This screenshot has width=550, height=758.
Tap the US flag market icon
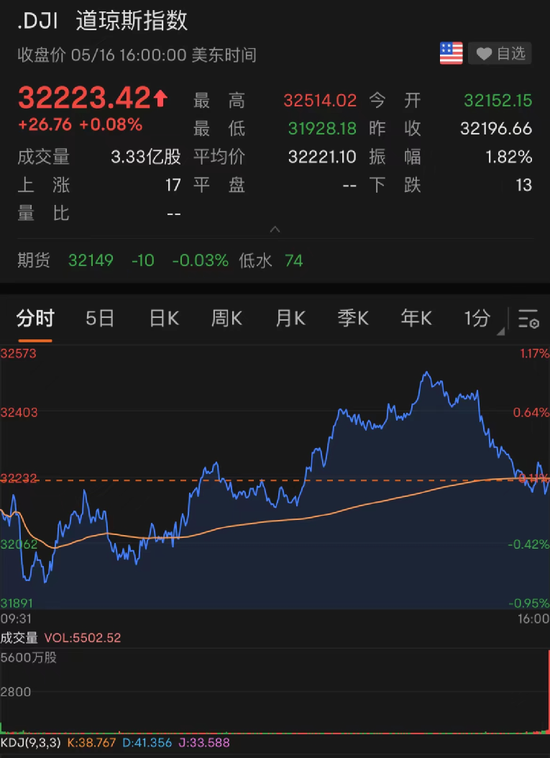pyautogui.click(x=451, y=53)
